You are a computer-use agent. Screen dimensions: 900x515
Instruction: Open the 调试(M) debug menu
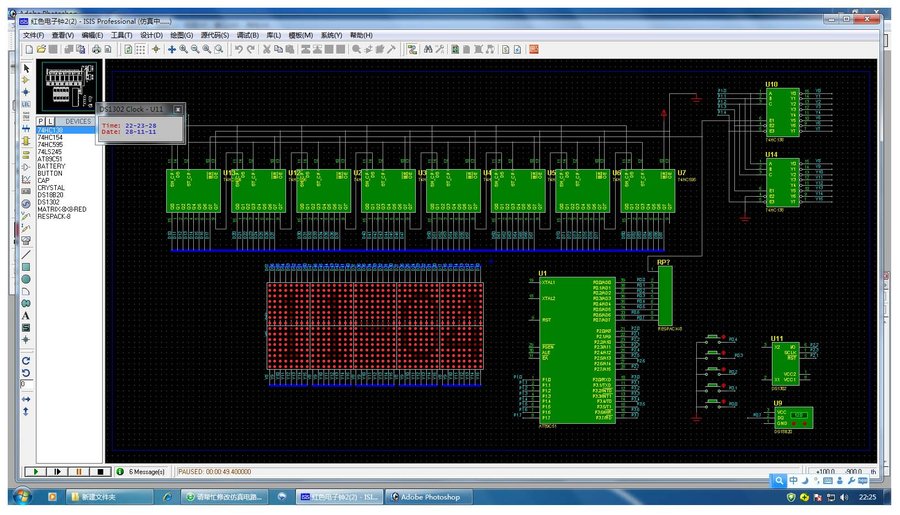[x=248, y=35]
